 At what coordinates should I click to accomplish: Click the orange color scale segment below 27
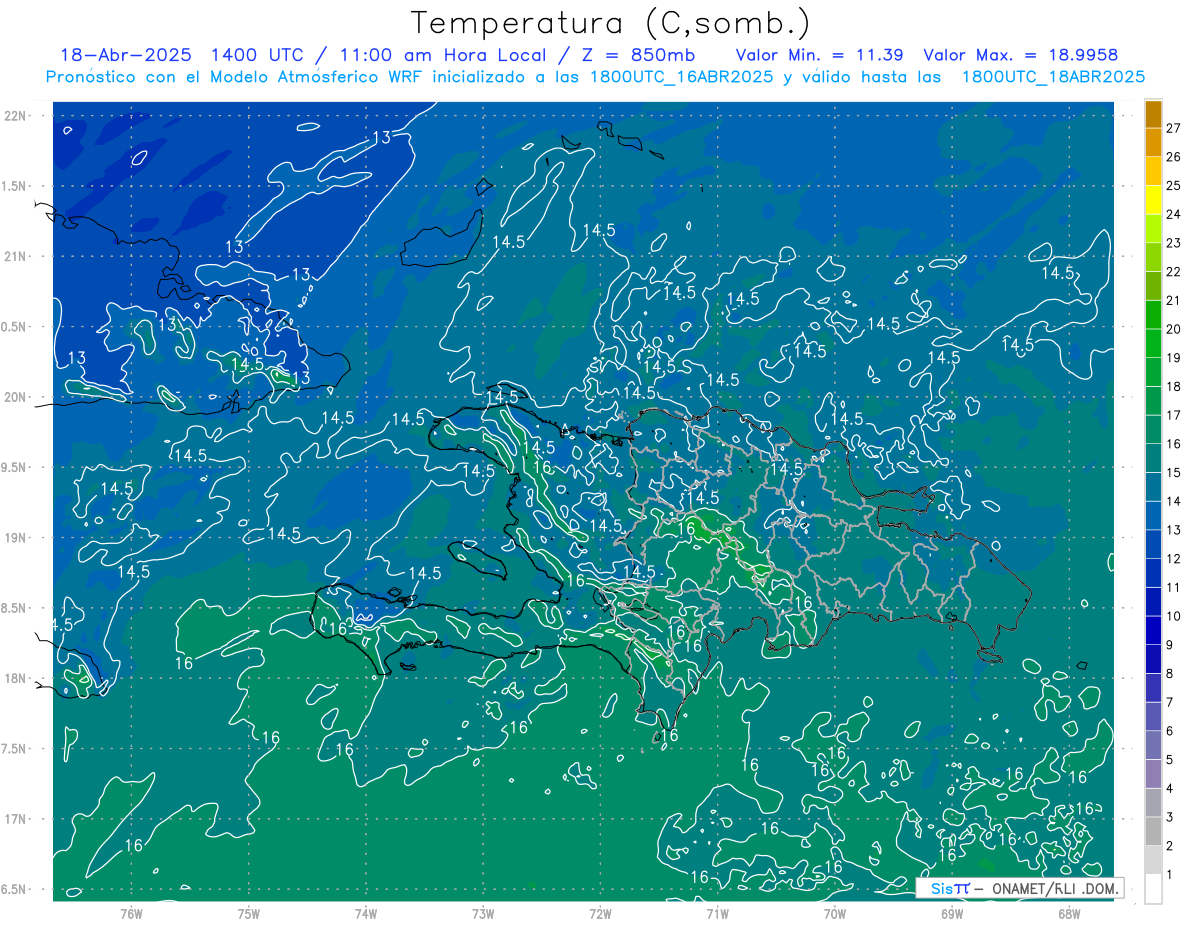coord(1153,143)
